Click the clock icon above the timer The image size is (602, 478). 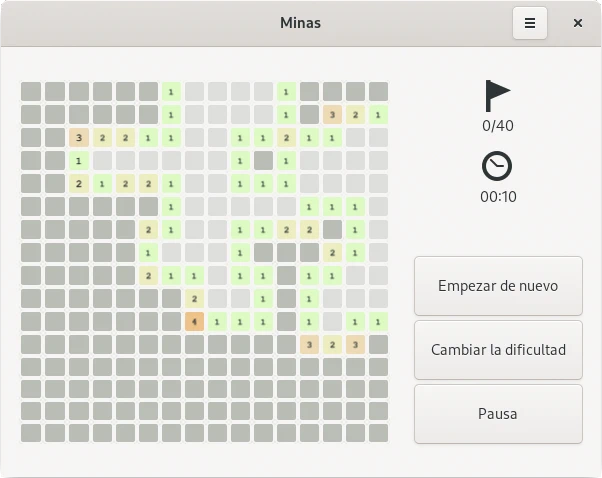tap(497, 166)
